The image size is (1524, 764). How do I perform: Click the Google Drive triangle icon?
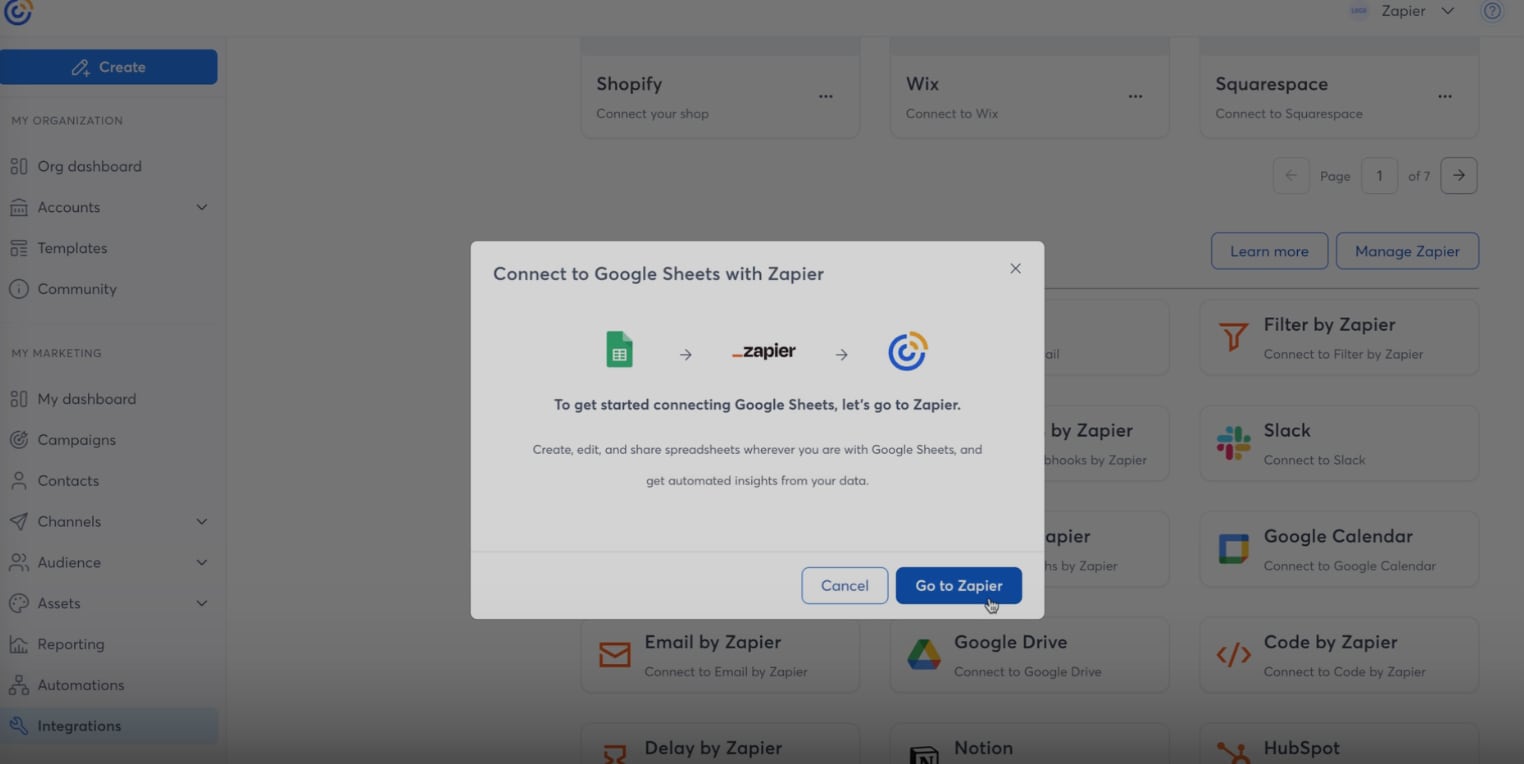point(923,655)
